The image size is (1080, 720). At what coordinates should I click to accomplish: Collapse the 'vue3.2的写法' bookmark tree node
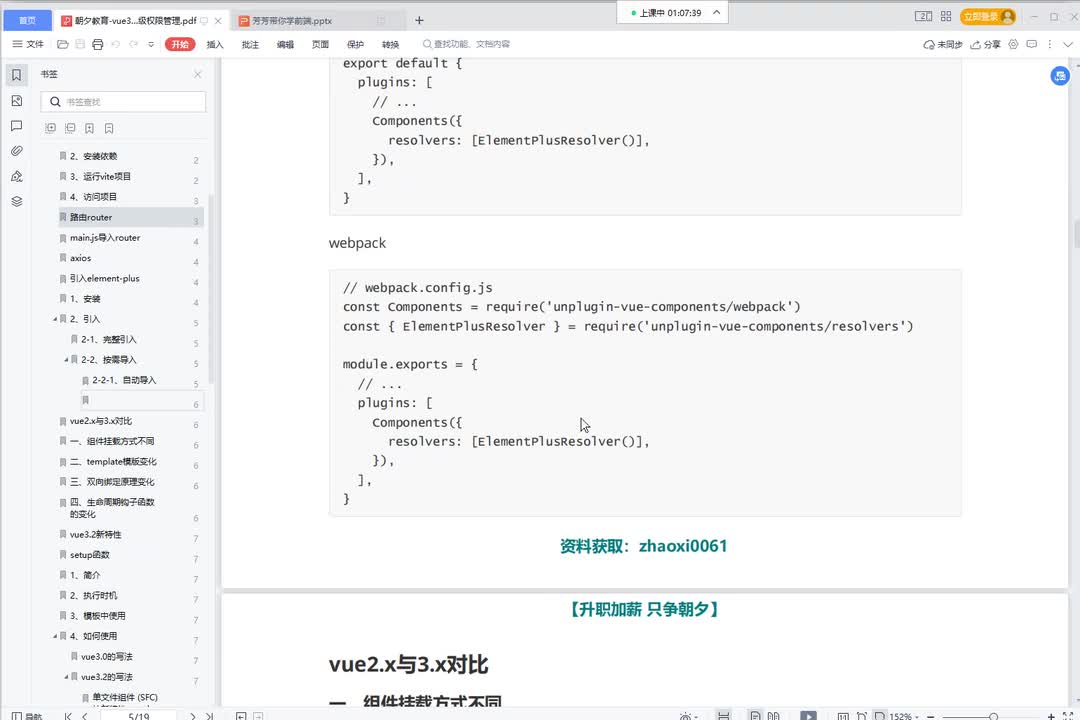(66, 677)
